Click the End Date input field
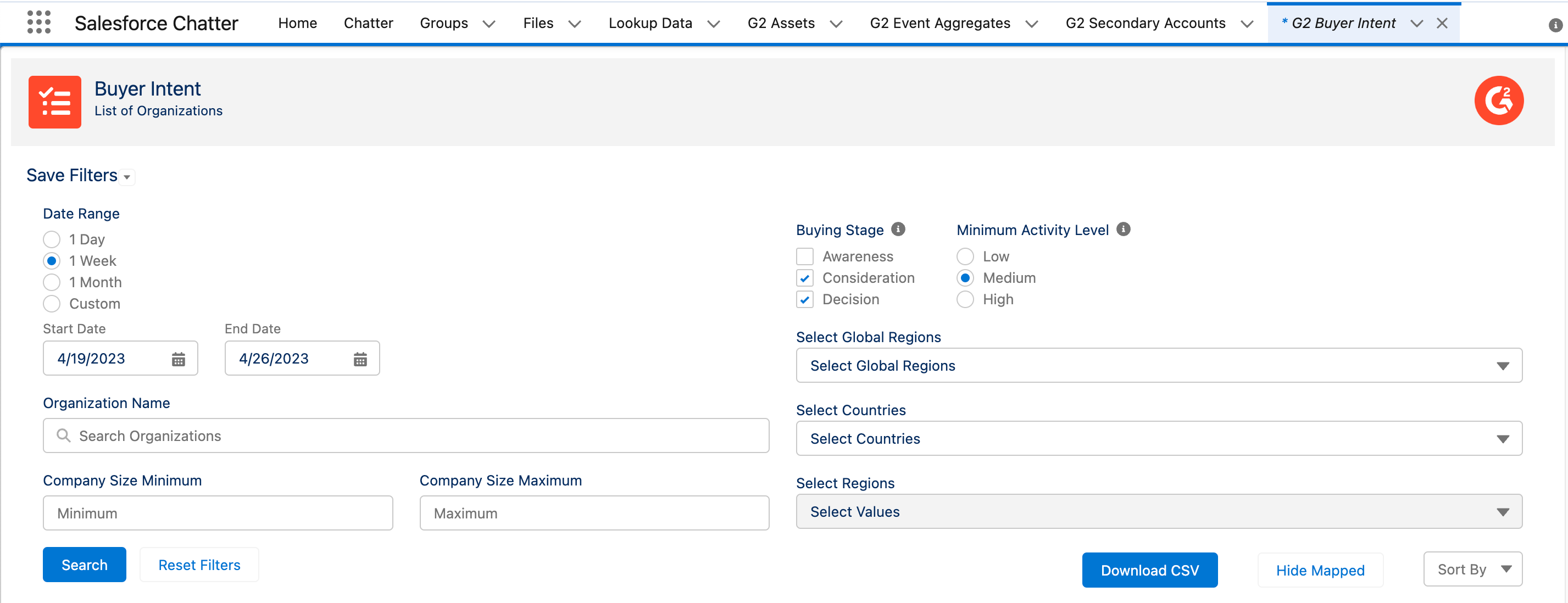The height and width of the screenshot is (603, 1568). (302, 359)
